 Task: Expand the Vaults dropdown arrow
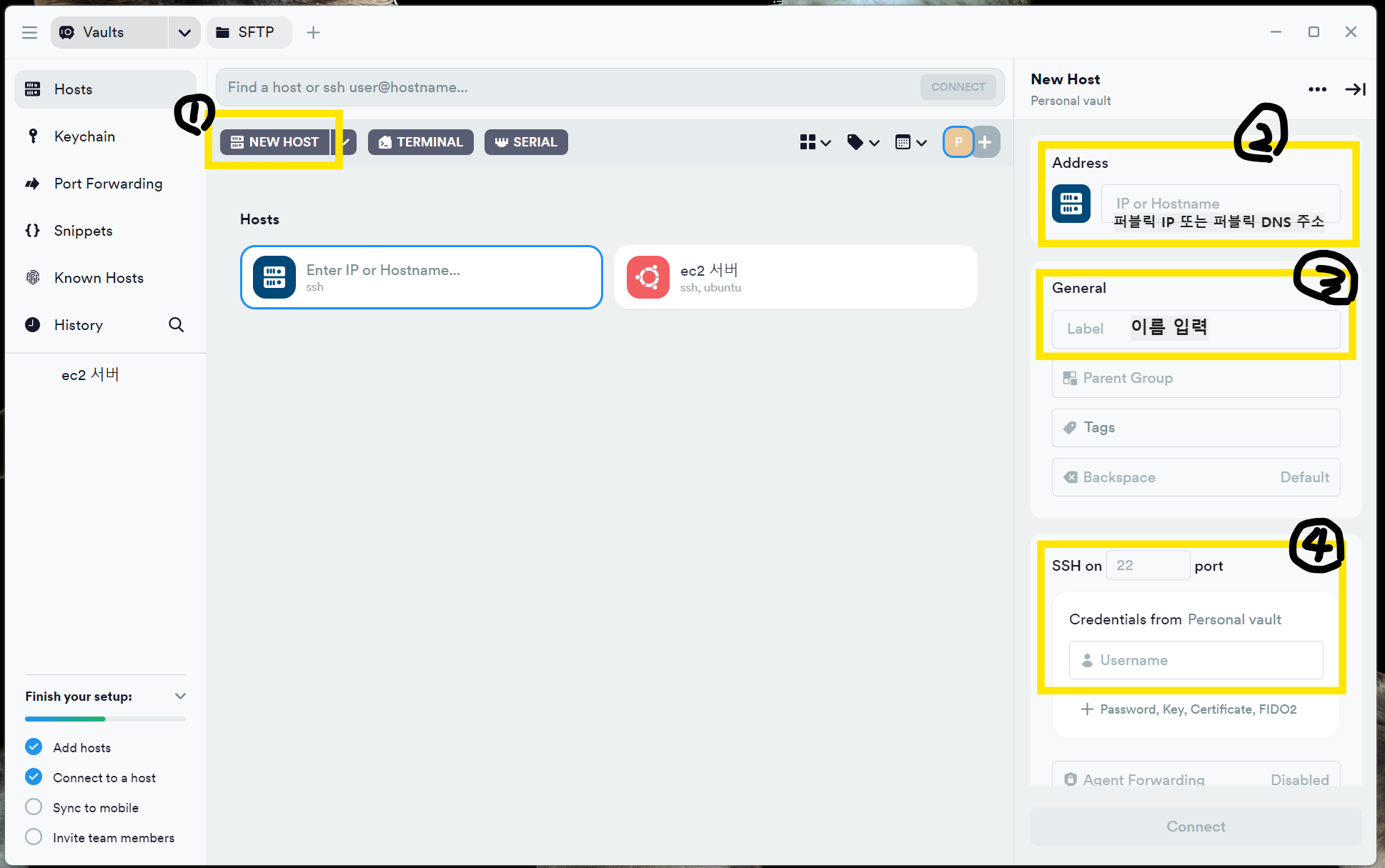(184, 33)
